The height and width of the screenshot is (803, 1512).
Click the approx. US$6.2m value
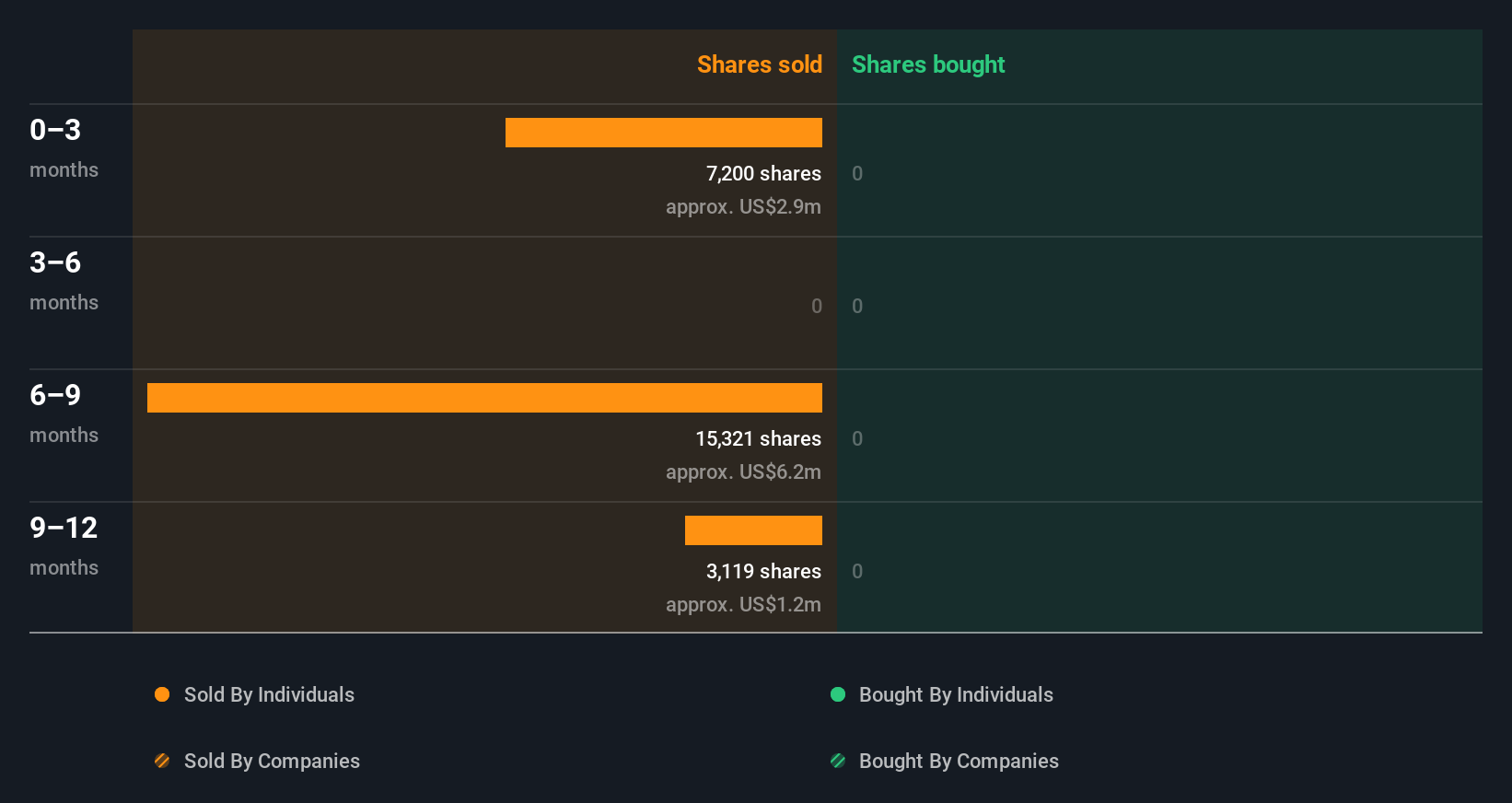click(x=743, y=471)
